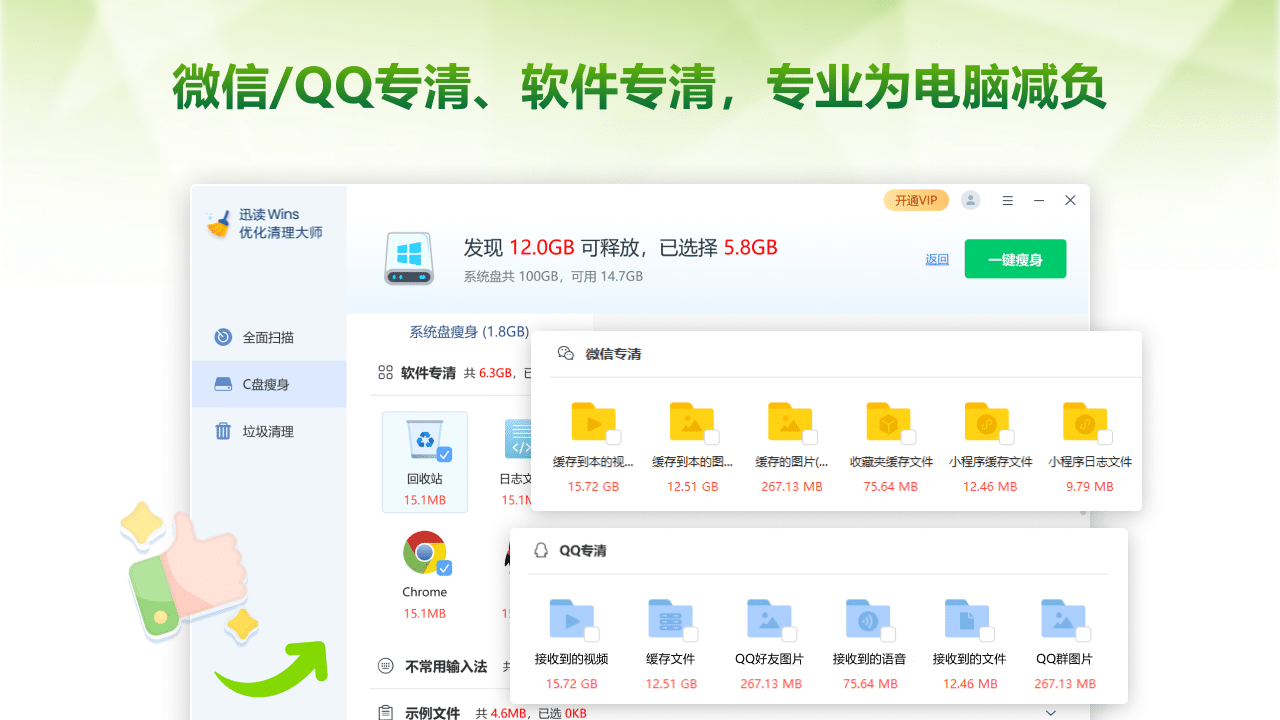
Task: Open the QQ好友图片 item icon
Action: pos(770,620)
